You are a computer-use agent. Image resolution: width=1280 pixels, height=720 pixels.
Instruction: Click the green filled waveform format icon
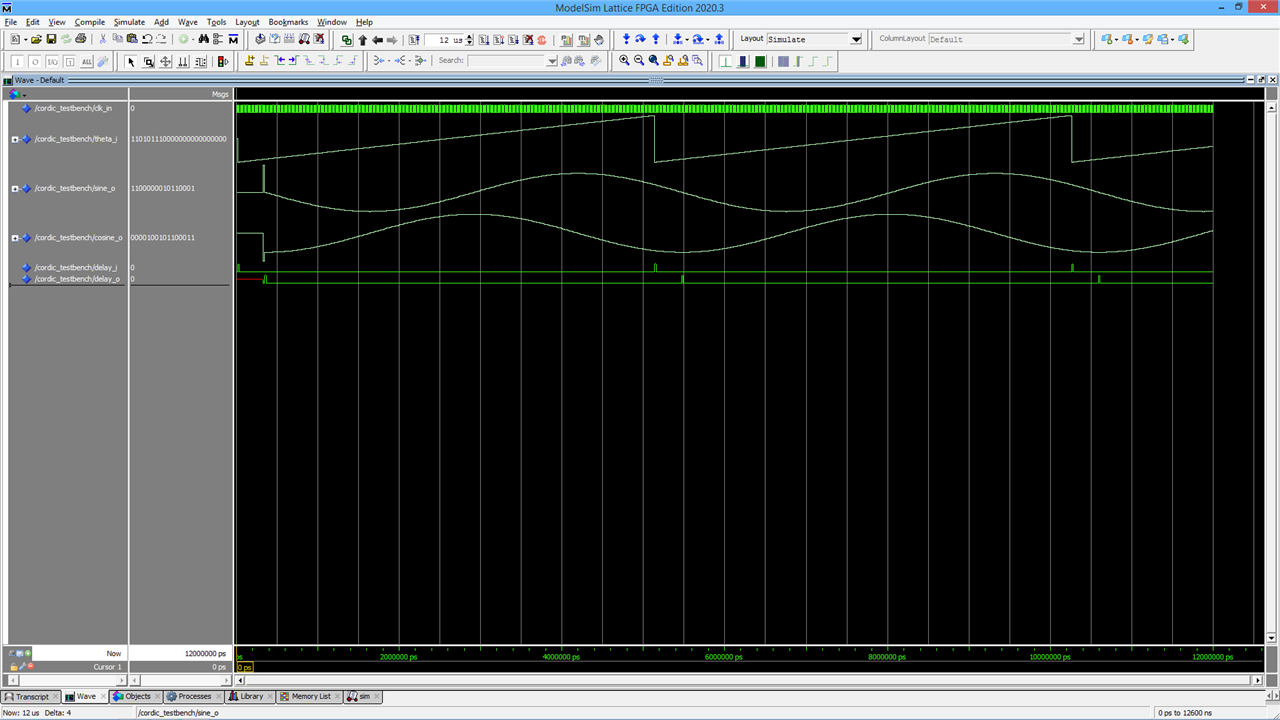tap(760, 61)
